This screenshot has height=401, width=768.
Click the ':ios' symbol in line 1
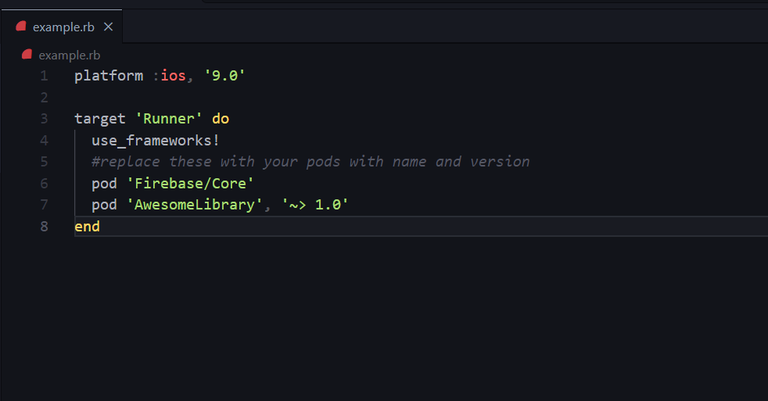point(169,76)
